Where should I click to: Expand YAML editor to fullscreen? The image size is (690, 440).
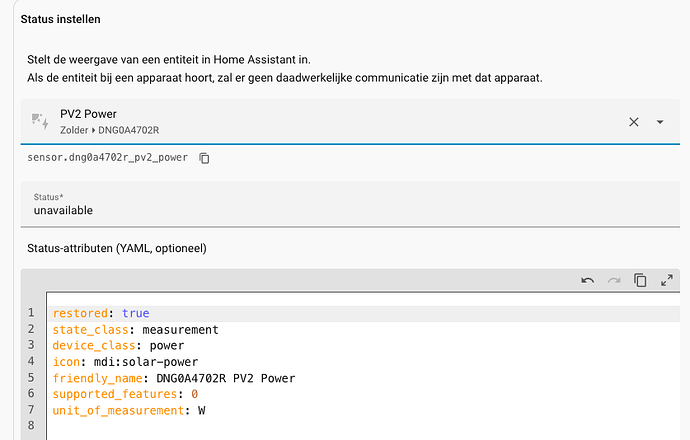point(666,281)
